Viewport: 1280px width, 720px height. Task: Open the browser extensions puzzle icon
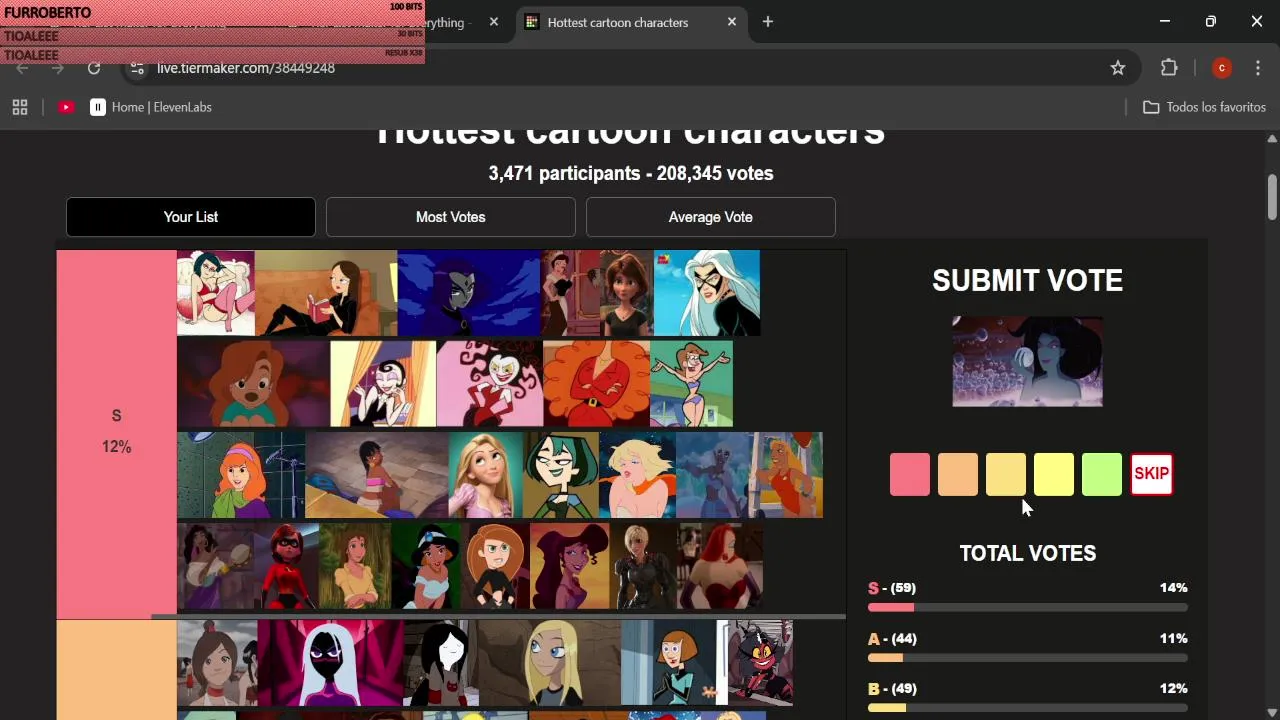click(x=1169, y=68)
